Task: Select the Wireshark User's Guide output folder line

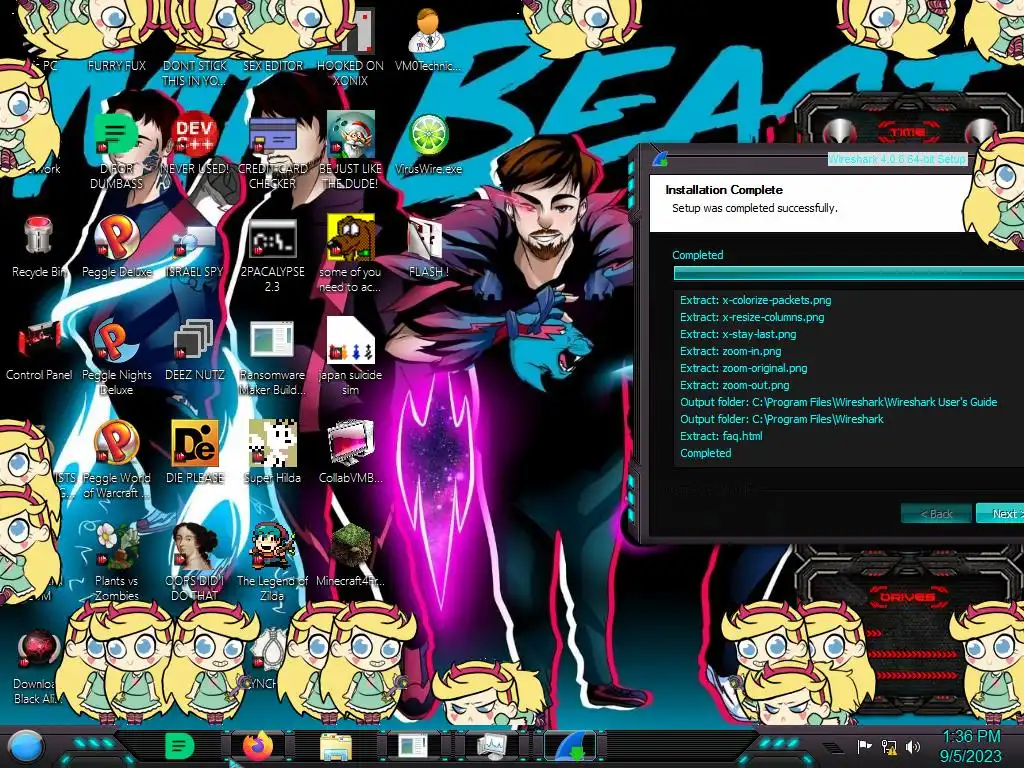Action: 839,402
